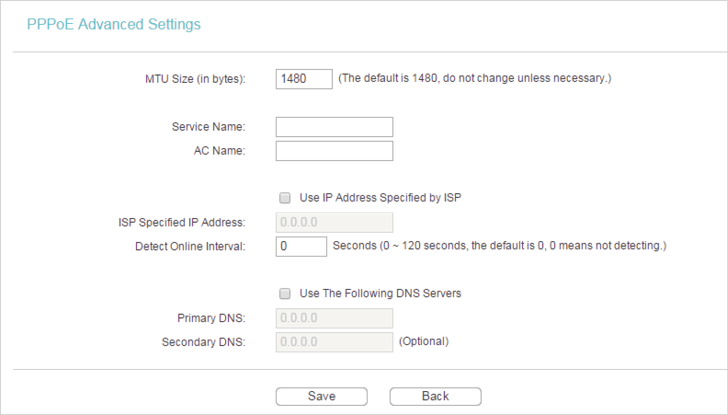The height and width of the screenshot is (415, 728).
Task: Select the Secondary DNS address field
Action: (x=334, y=342)
